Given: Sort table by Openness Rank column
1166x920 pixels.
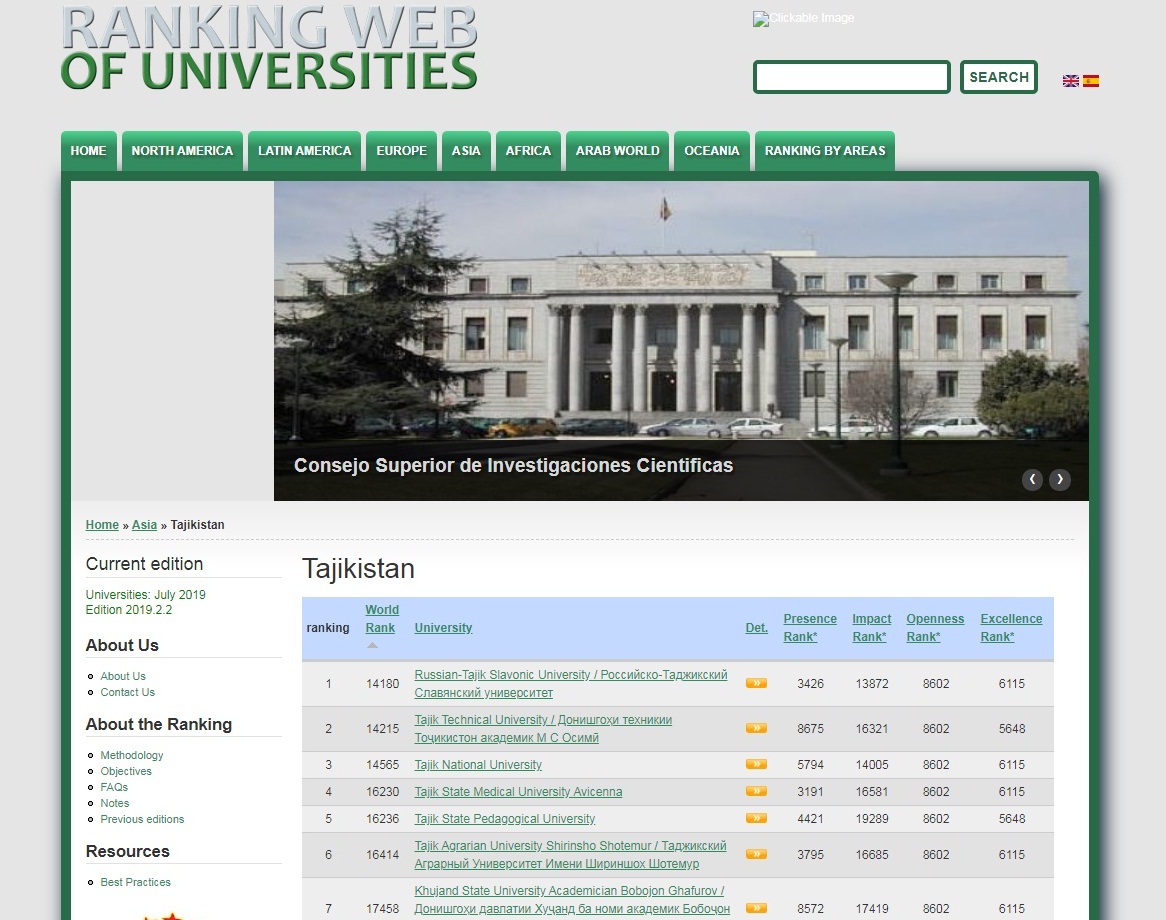Looking at the screenshot, I should click(935, 628).
